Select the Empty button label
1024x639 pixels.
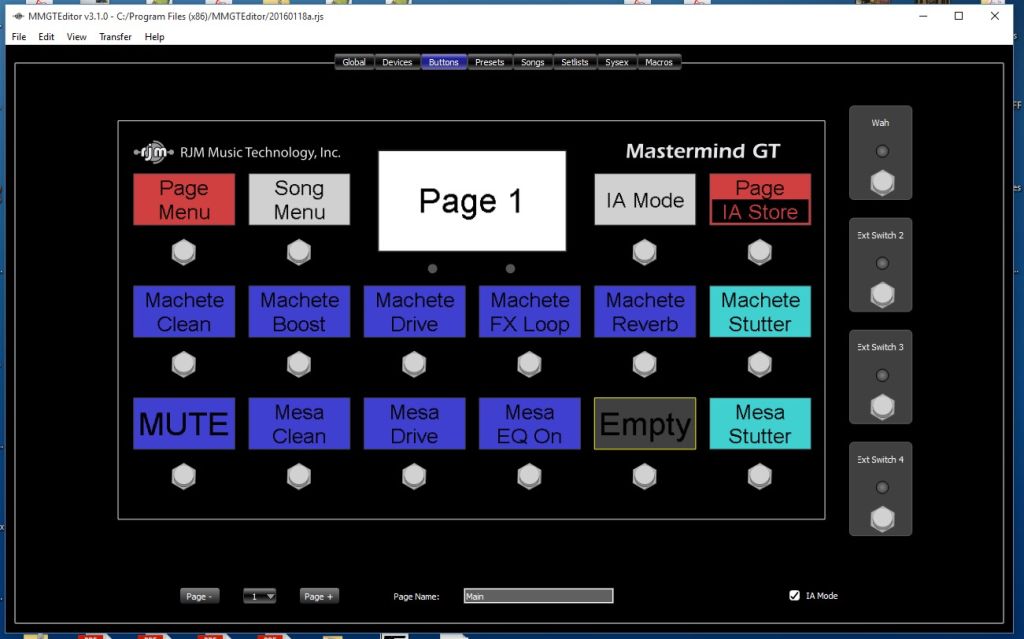645,423
